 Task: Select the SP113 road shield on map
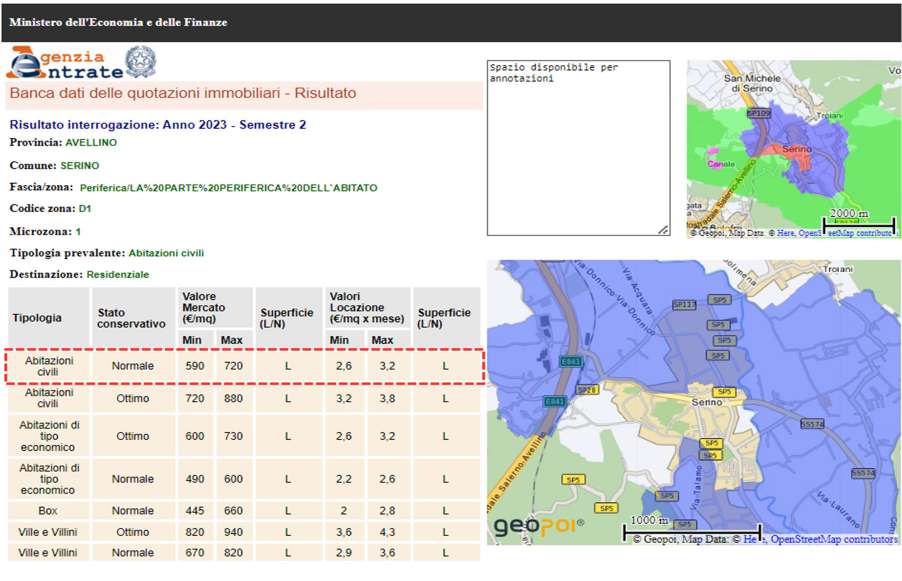pos(684,304)
